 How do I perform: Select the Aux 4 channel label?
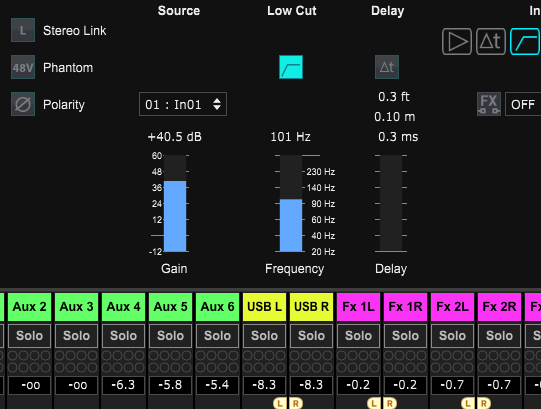[x=123, y=307]
